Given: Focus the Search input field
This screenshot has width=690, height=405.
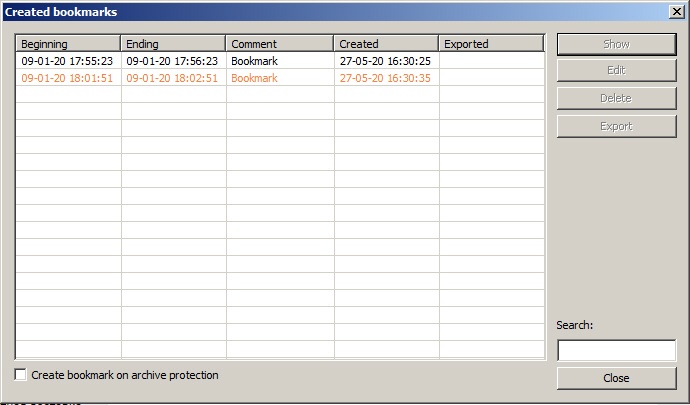Looking at the screenshot, I should click(617, 350).
